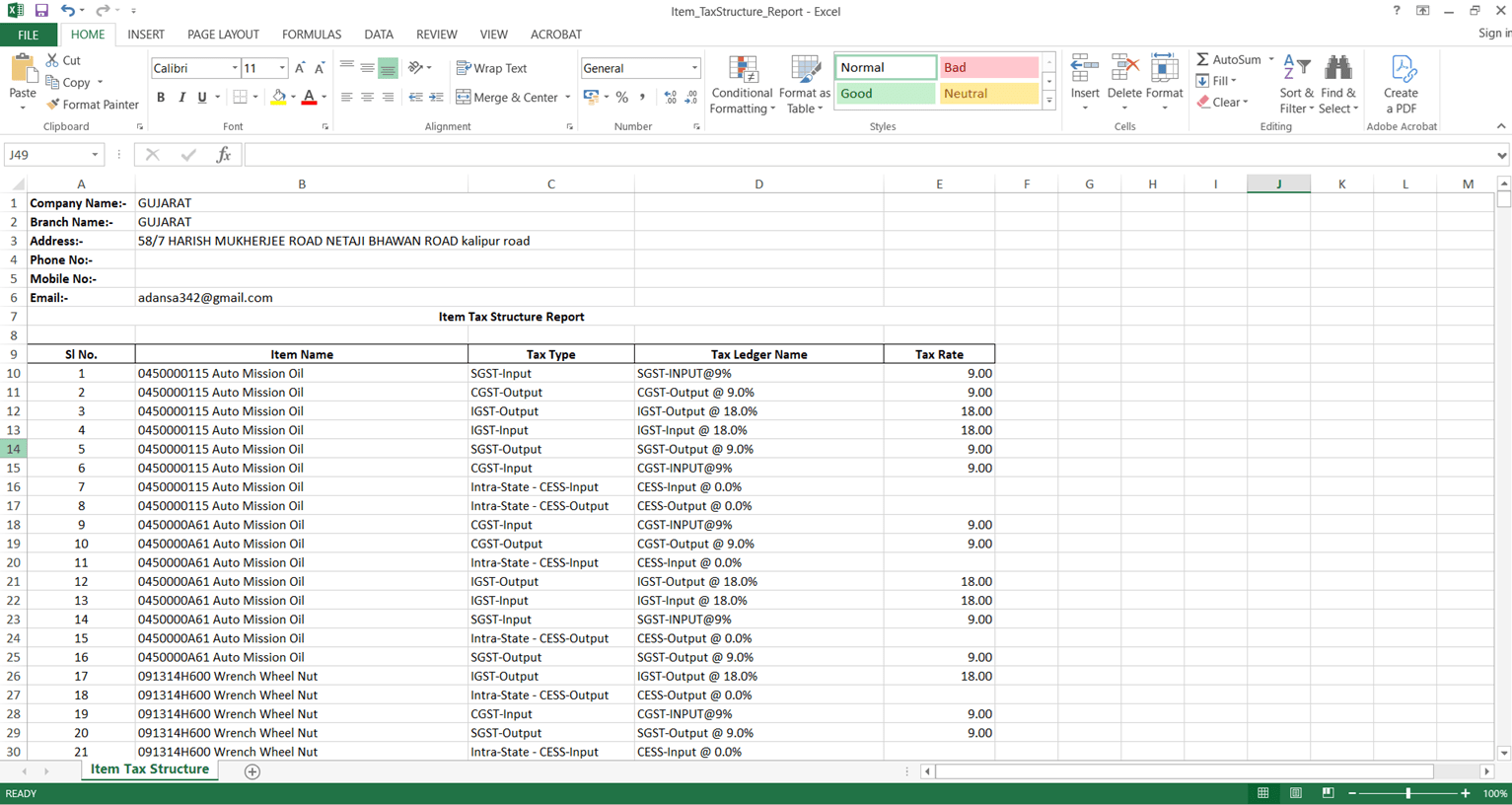
Task: Open the FILE tab
Action: (x=29, y=35)
